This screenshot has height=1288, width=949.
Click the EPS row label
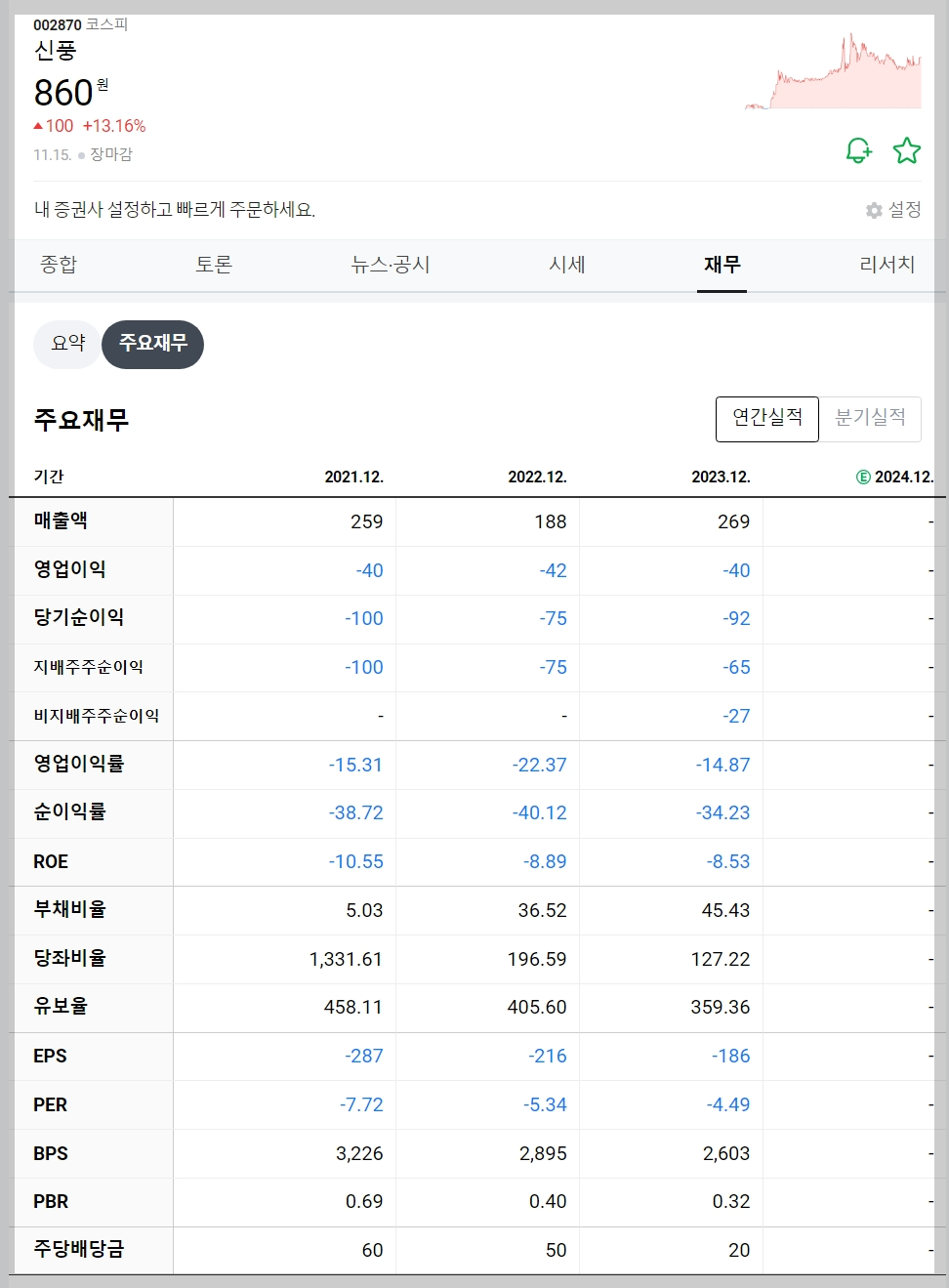(50, 1056)
